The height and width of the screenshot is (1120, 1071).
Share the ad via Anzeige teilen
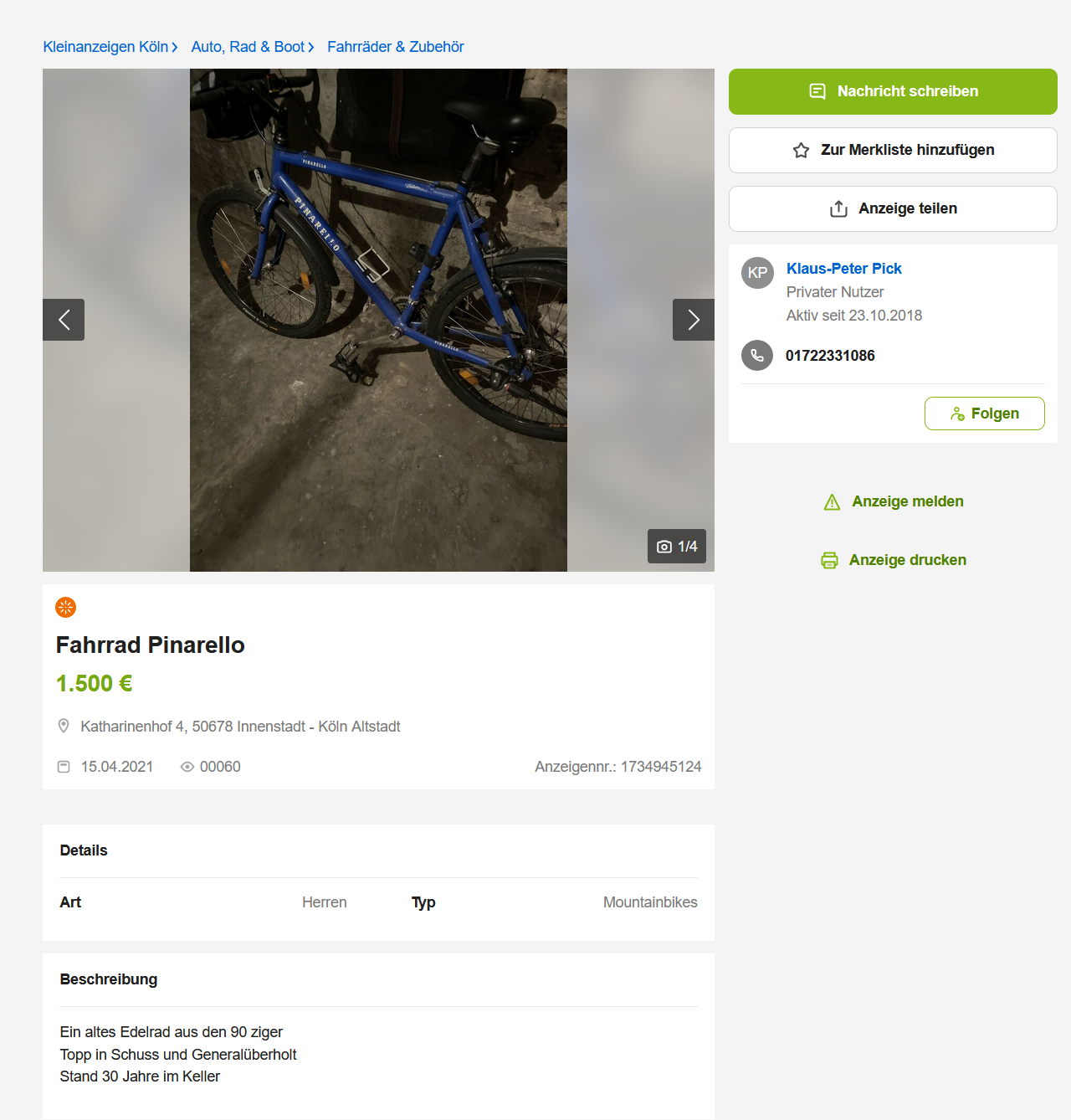[893, 208]
